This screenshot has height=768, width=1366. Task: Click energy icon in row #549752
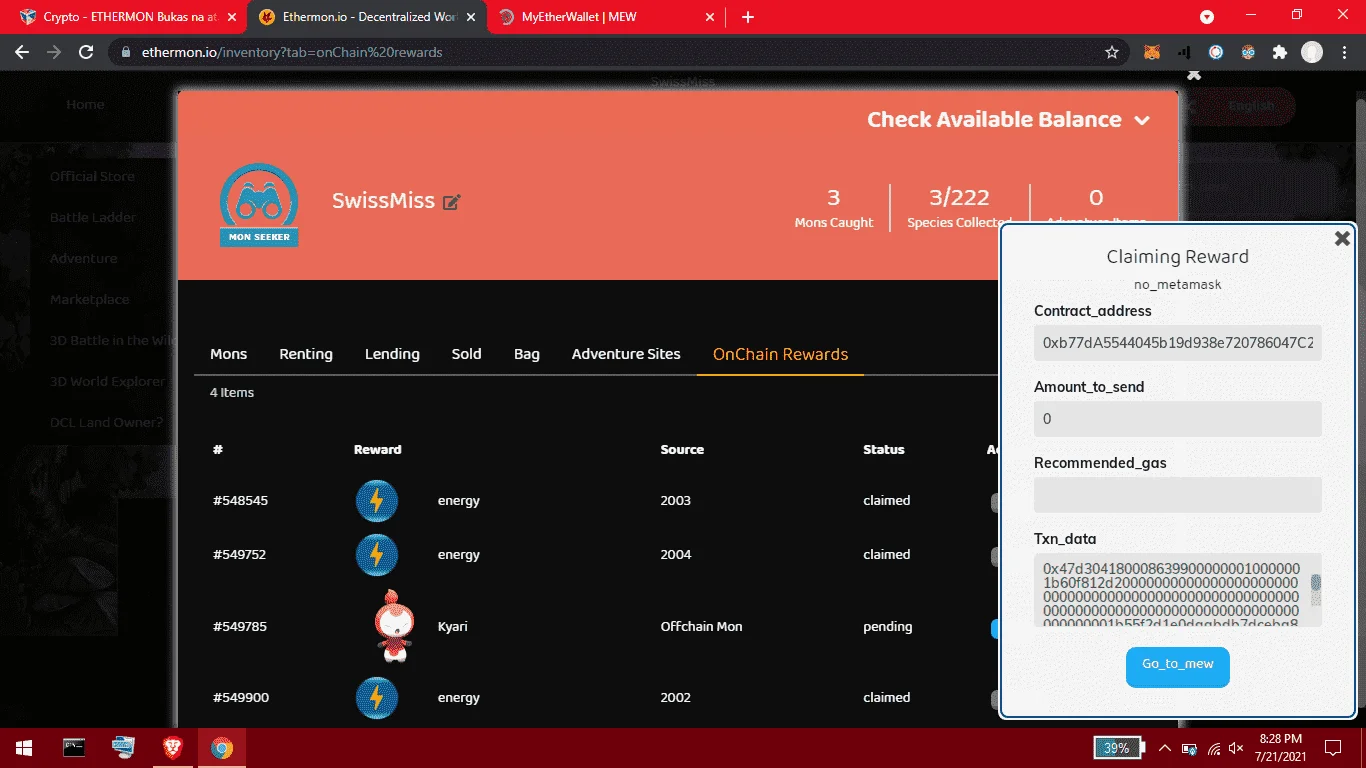coord(377,555)
